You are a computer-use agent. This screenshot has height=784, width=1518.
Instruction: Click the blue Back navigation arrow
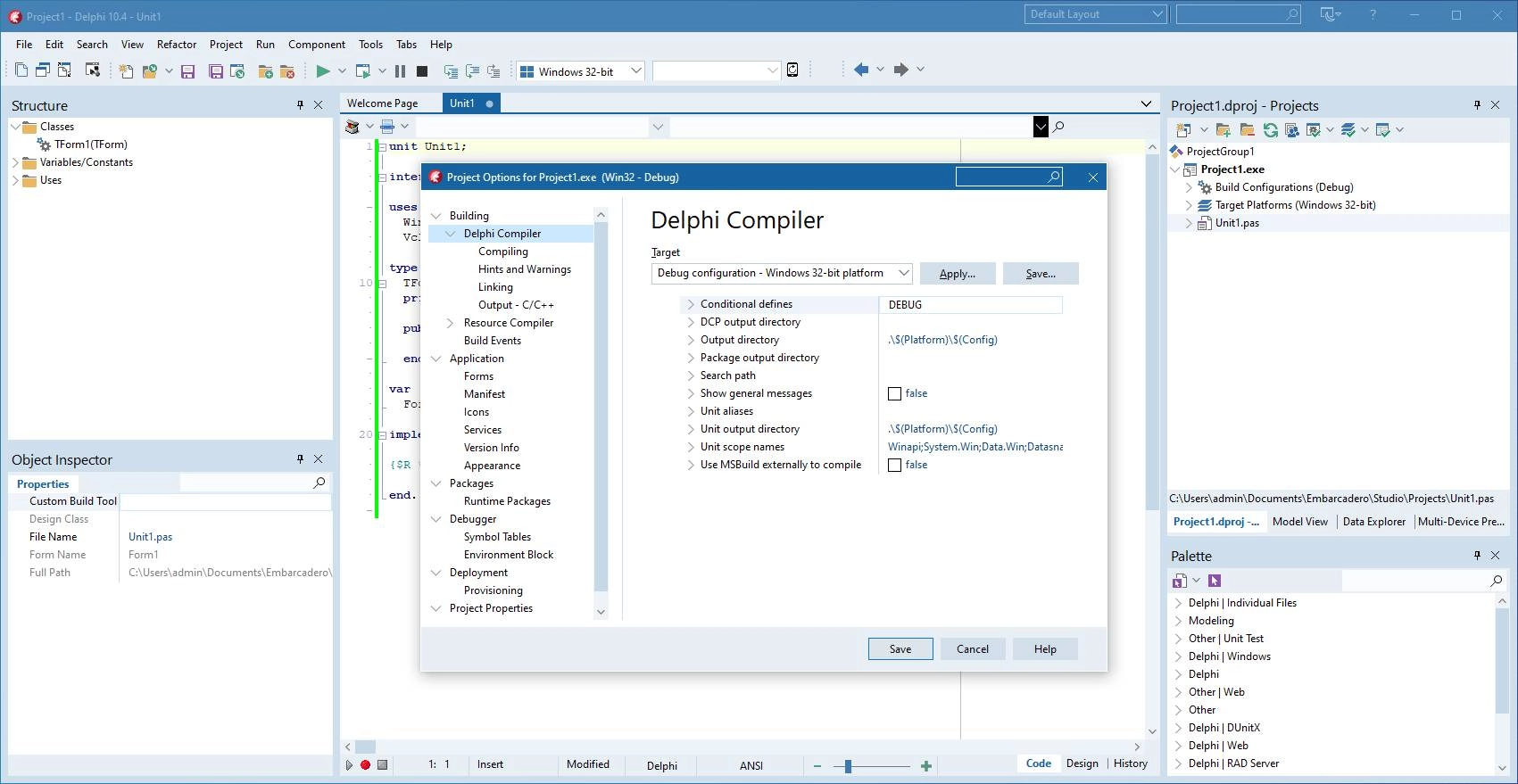coord(861,70)
